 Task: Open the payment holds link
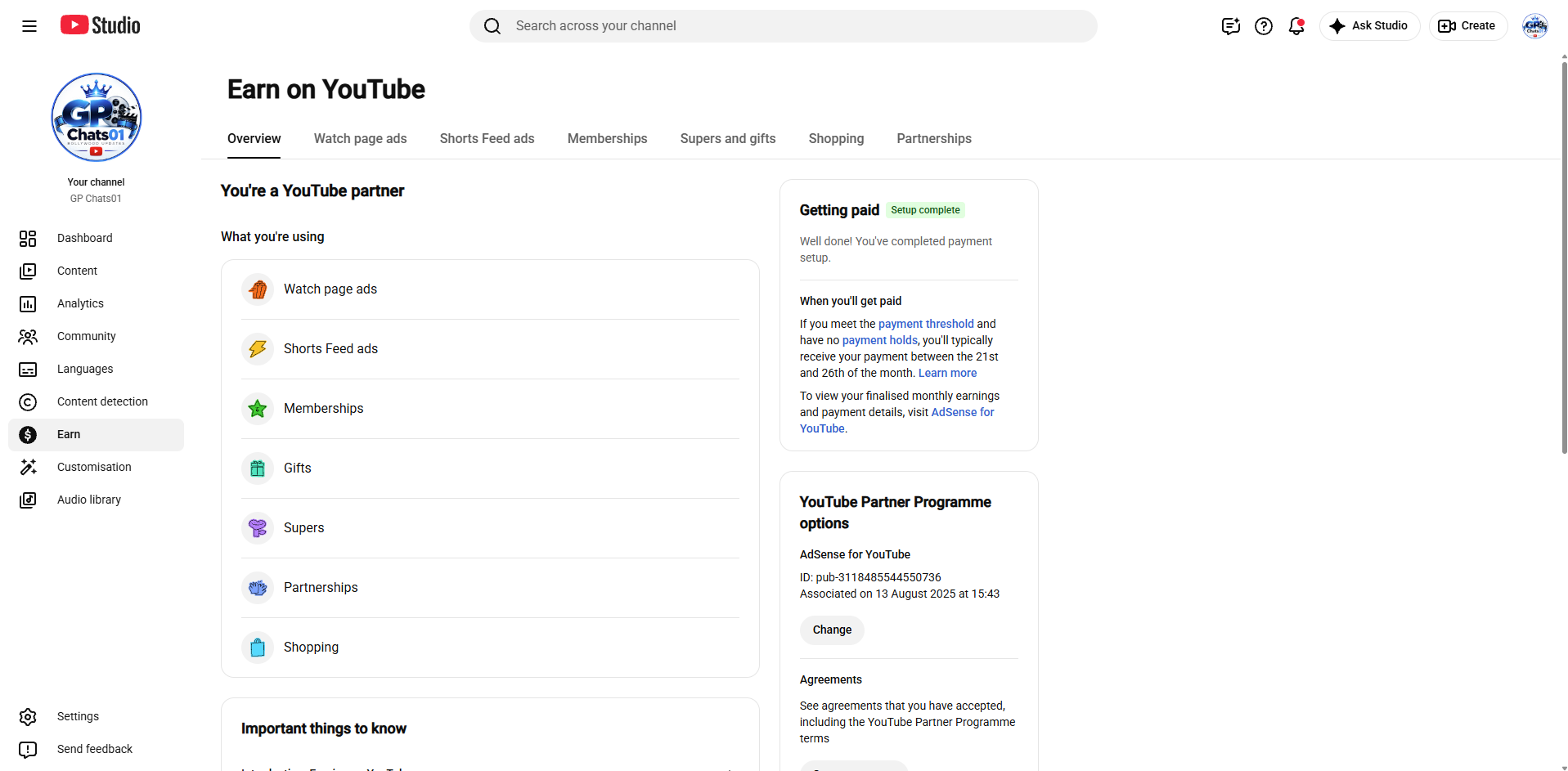(880, 340)
